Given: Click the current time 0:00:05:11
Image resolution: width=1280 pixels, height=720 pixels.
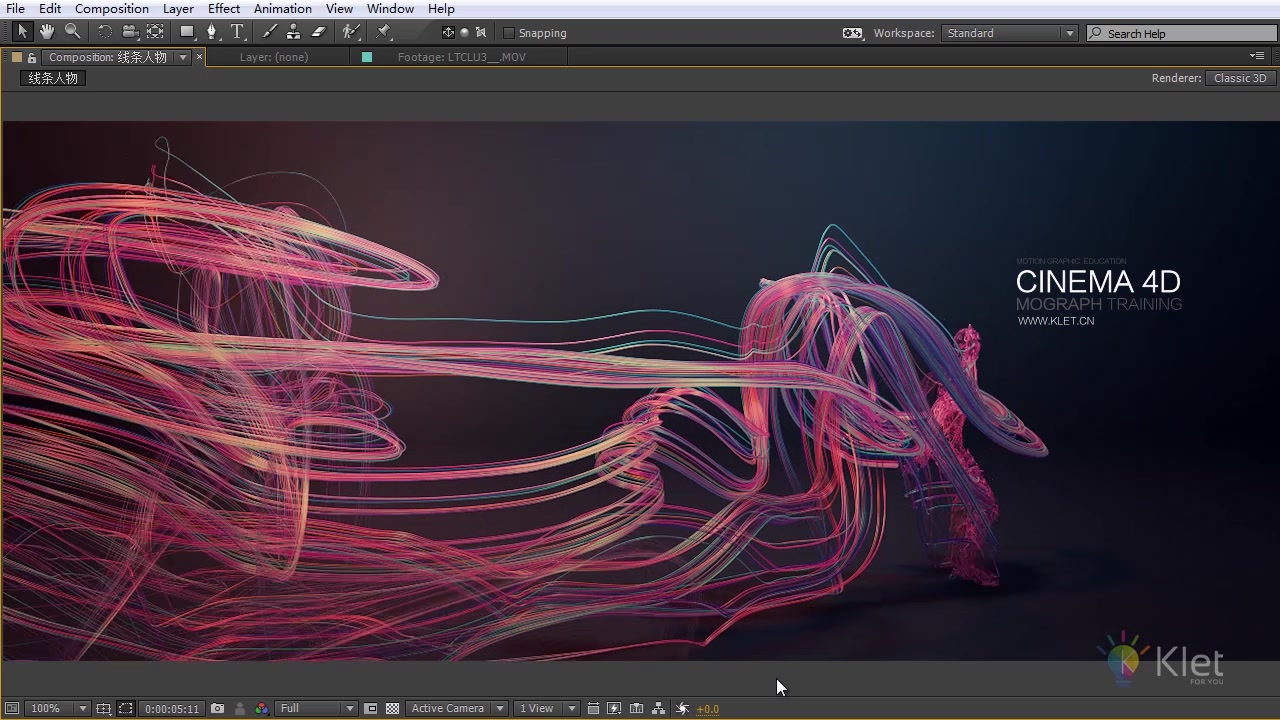Looking at the screenshot, I should click(x=172, y=709).
